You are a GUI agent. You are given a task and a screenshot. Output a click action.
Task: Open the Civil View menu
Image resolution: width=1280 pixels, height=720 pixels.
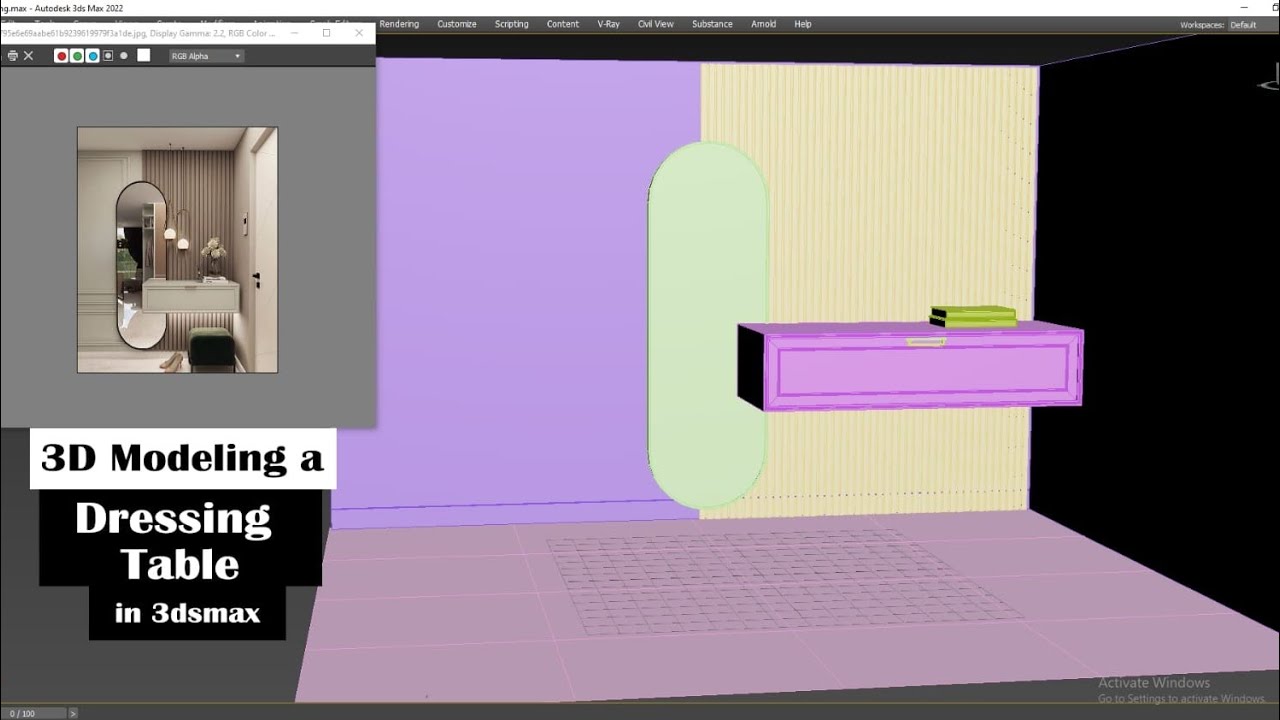(x=656, y=24)
